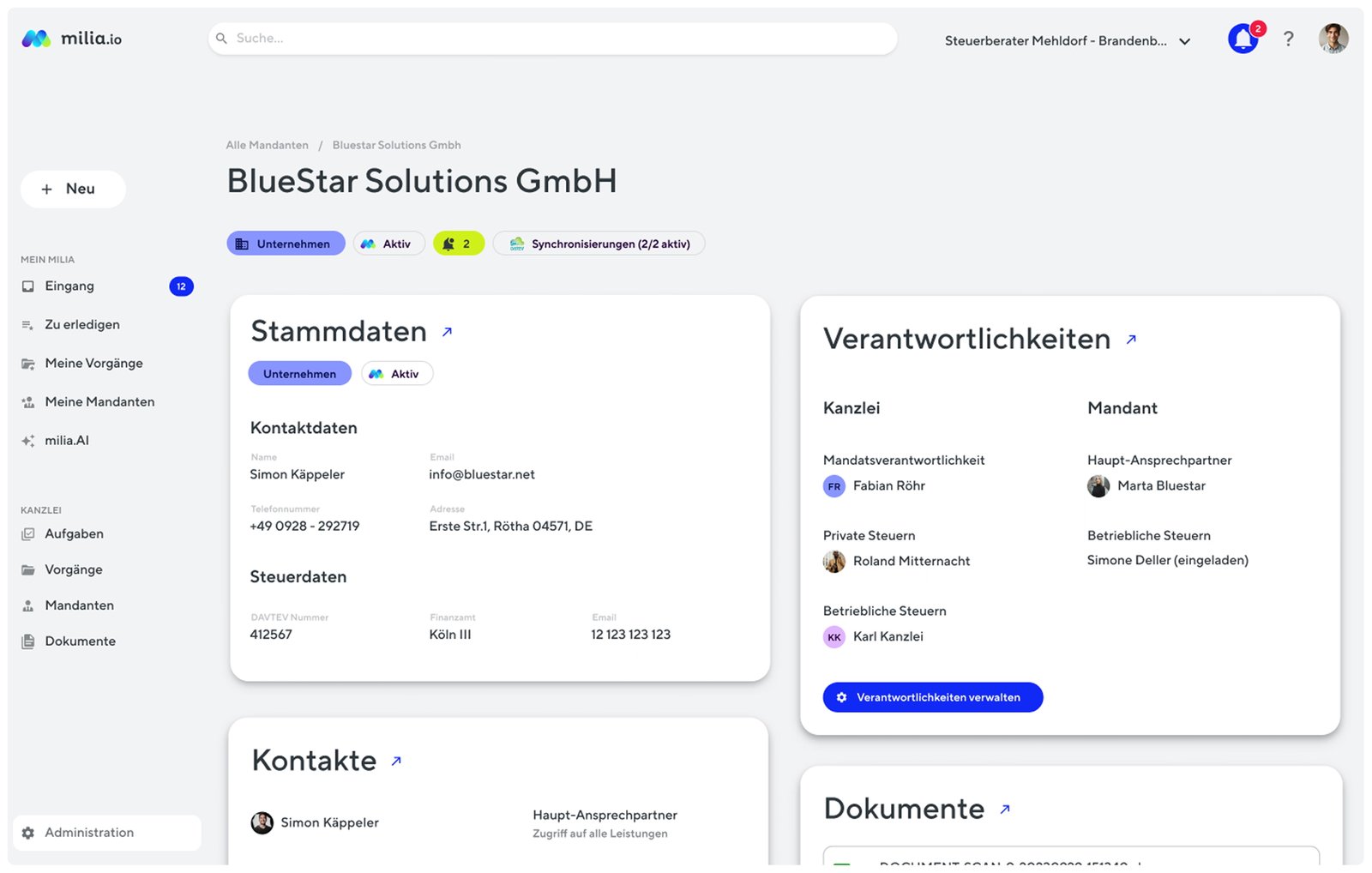The width and height of the screenshot is (1372, 873).
Task: Click Aktiv chip in Stammdaten card
Action: coord(397,374)
